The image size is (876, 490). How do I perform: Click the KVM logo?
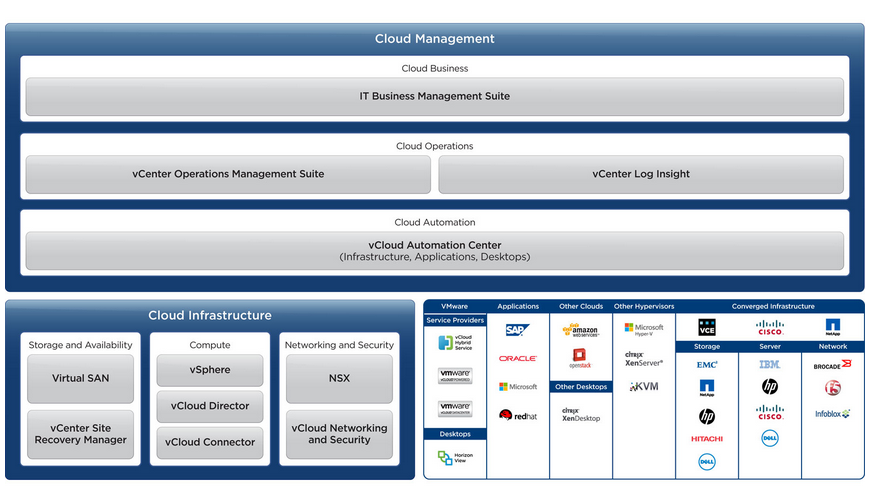point(644,387)
